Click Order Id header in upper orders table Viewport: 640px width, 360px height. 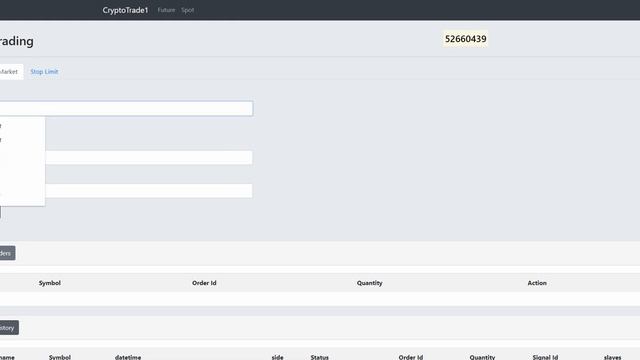tap(204, 283)
